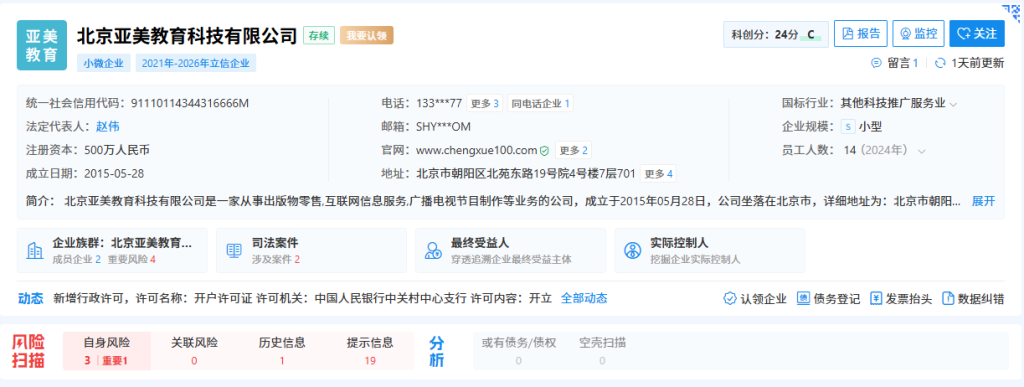Click the 小微企业 tag
The width and height of the screenshot is (1024, 387).
[104, 63]
